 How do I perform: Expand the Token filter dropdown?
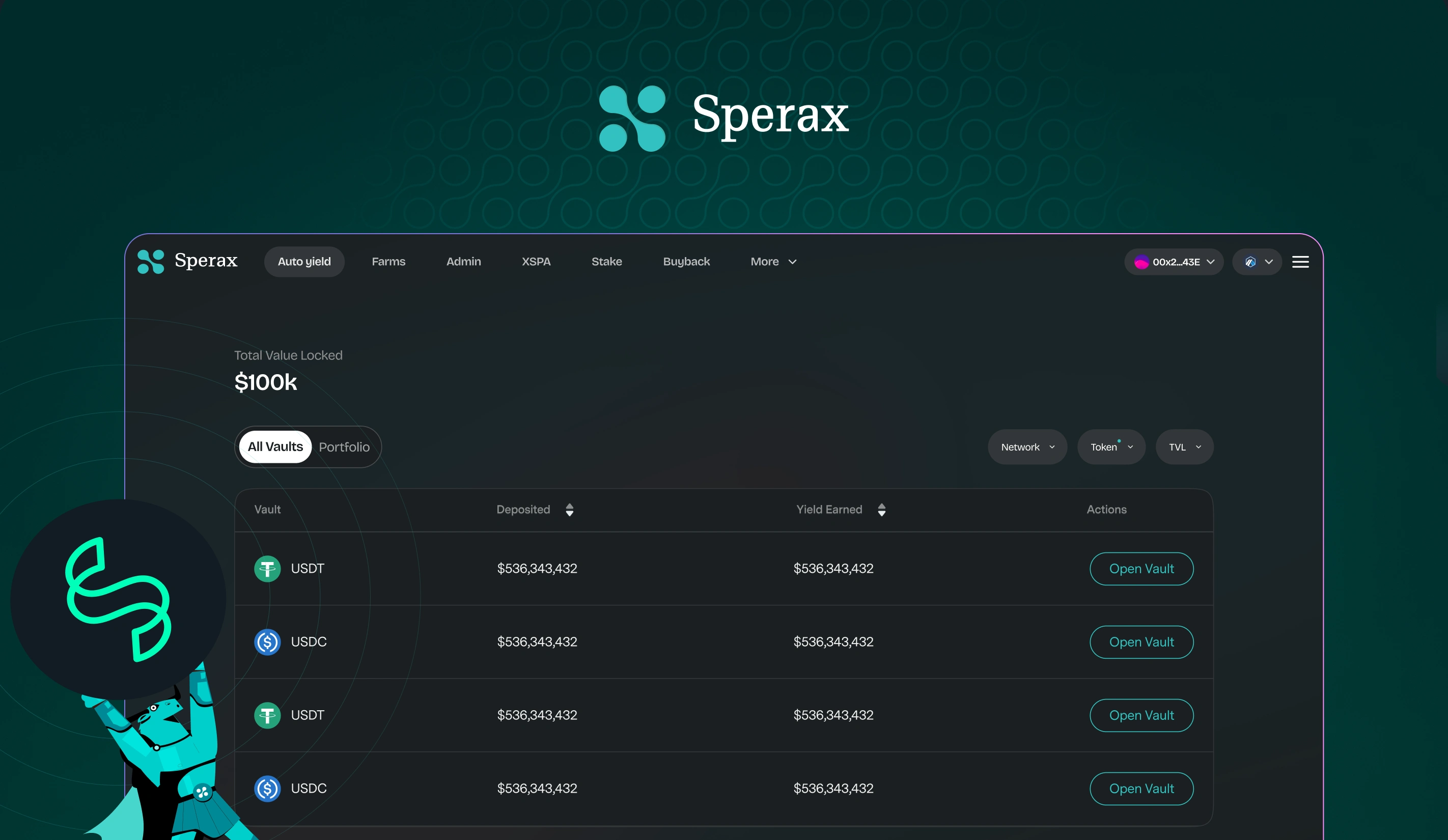pyautogui.click(x=1111, y=447)
